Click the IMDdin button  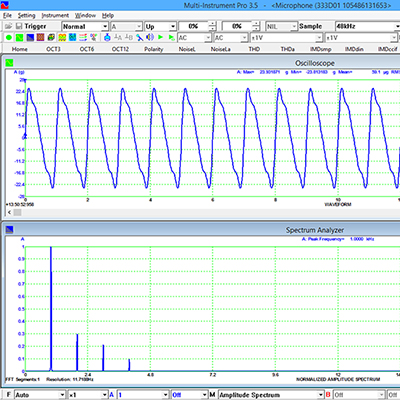click(354, 49)
